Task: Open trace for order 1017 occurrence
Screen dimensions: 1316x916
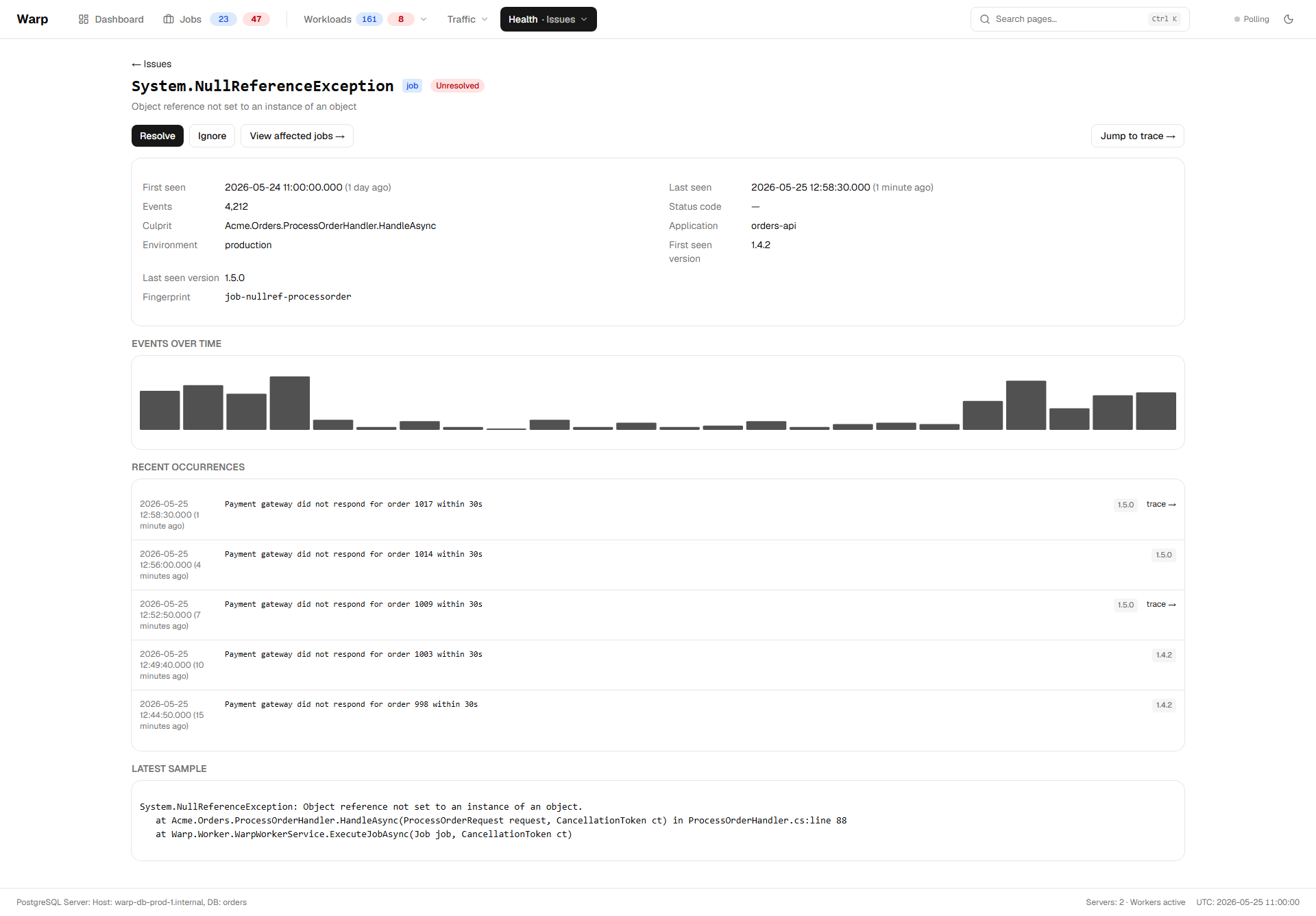Action: pyautogui.click(x=1161, y=505)
